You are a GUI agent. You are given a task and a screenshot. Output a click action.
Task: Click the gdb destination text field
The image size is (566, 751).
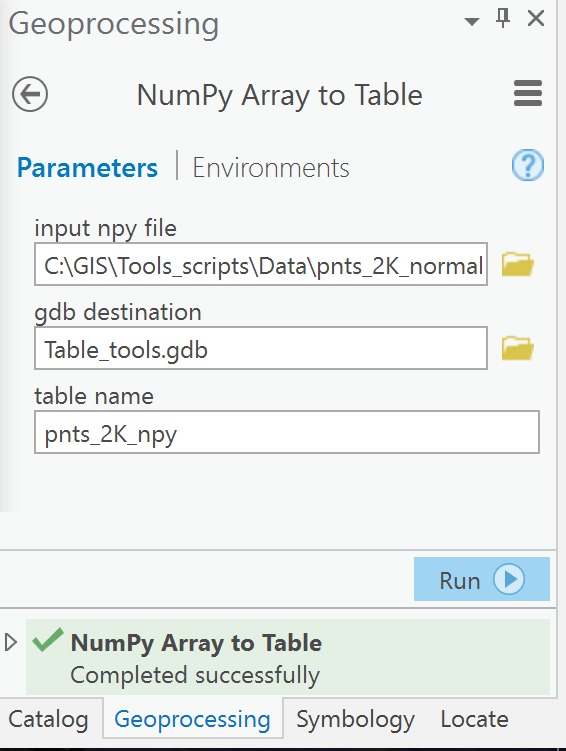[x=261, y=348]
